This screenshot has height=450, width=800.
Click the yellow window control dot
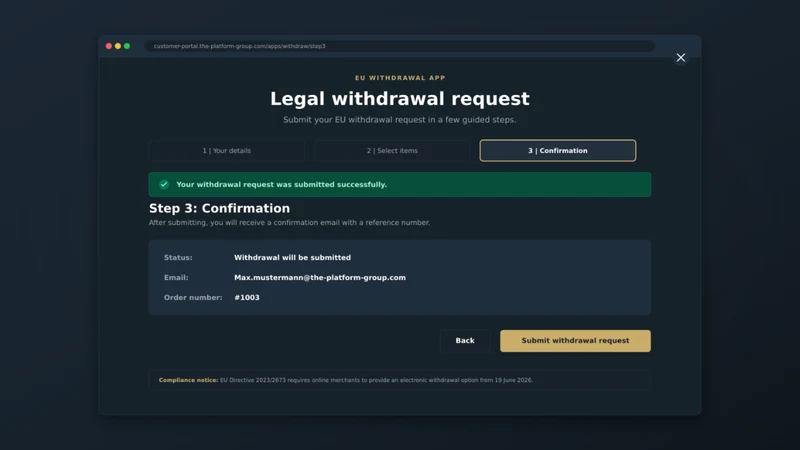pyautogui.click(x=118, y=46)
